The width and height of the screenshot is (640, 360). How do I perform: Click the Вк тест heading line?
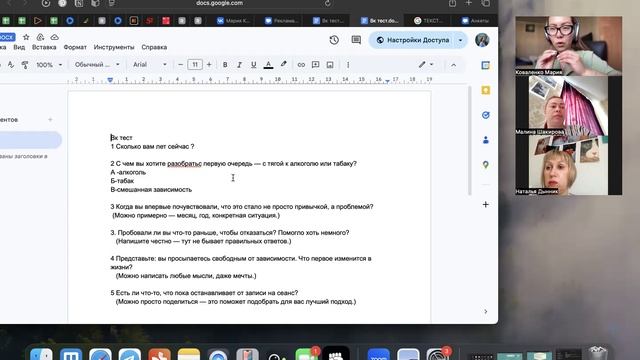click(x=121, y=138)
